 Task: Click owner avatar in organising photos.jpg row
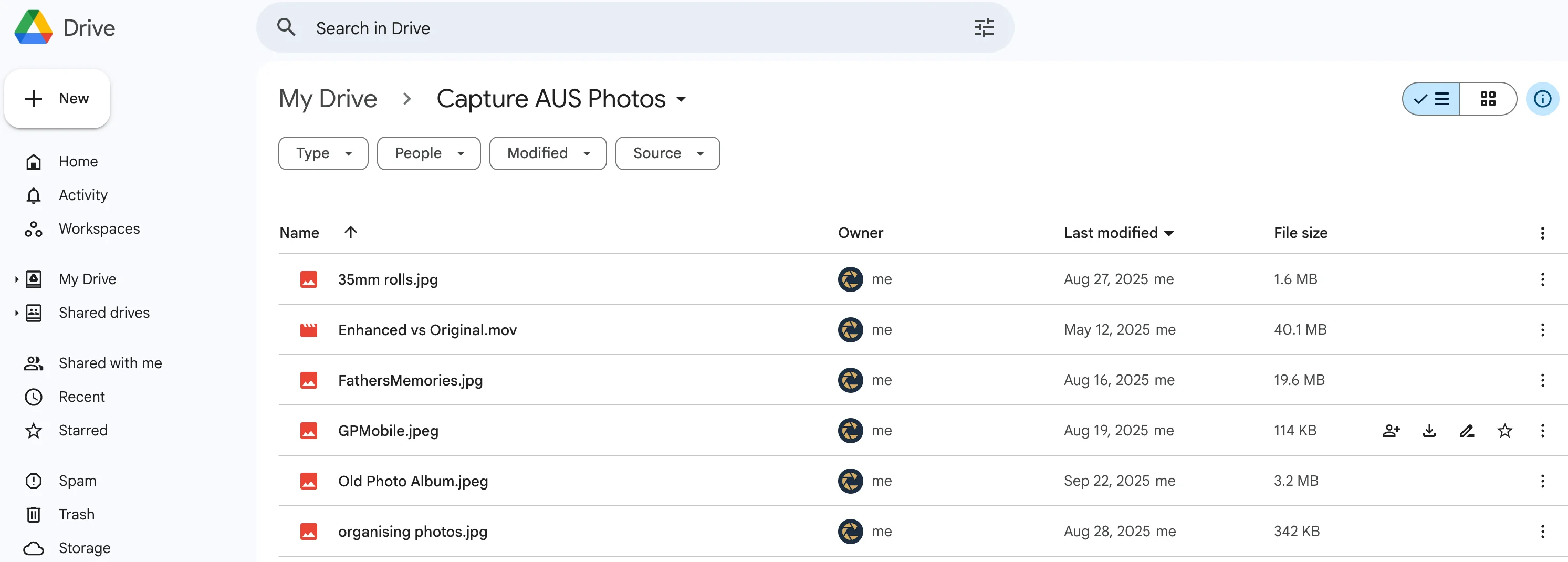(850, 532)
